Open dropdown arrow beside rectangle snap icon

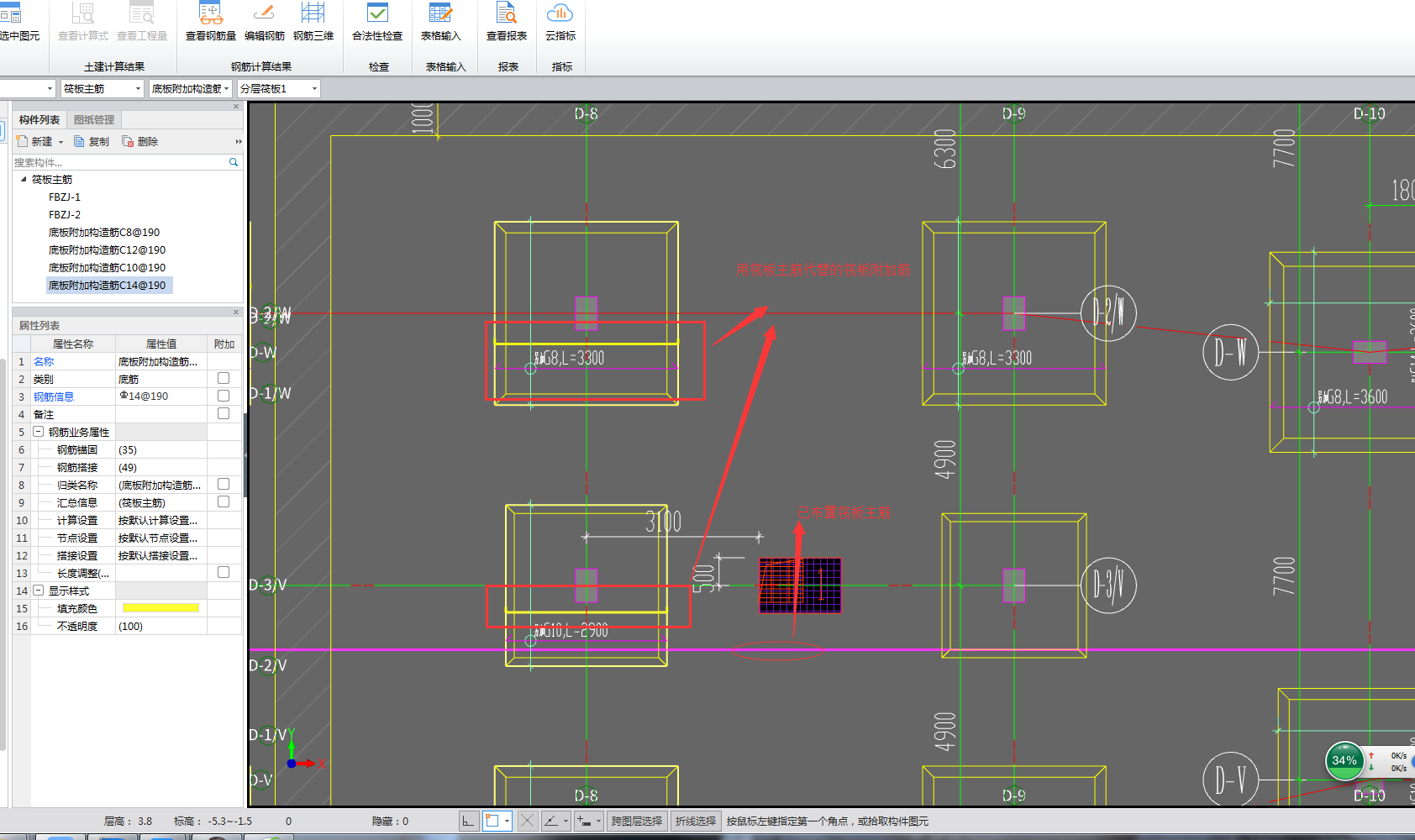(x=508, y=821)
